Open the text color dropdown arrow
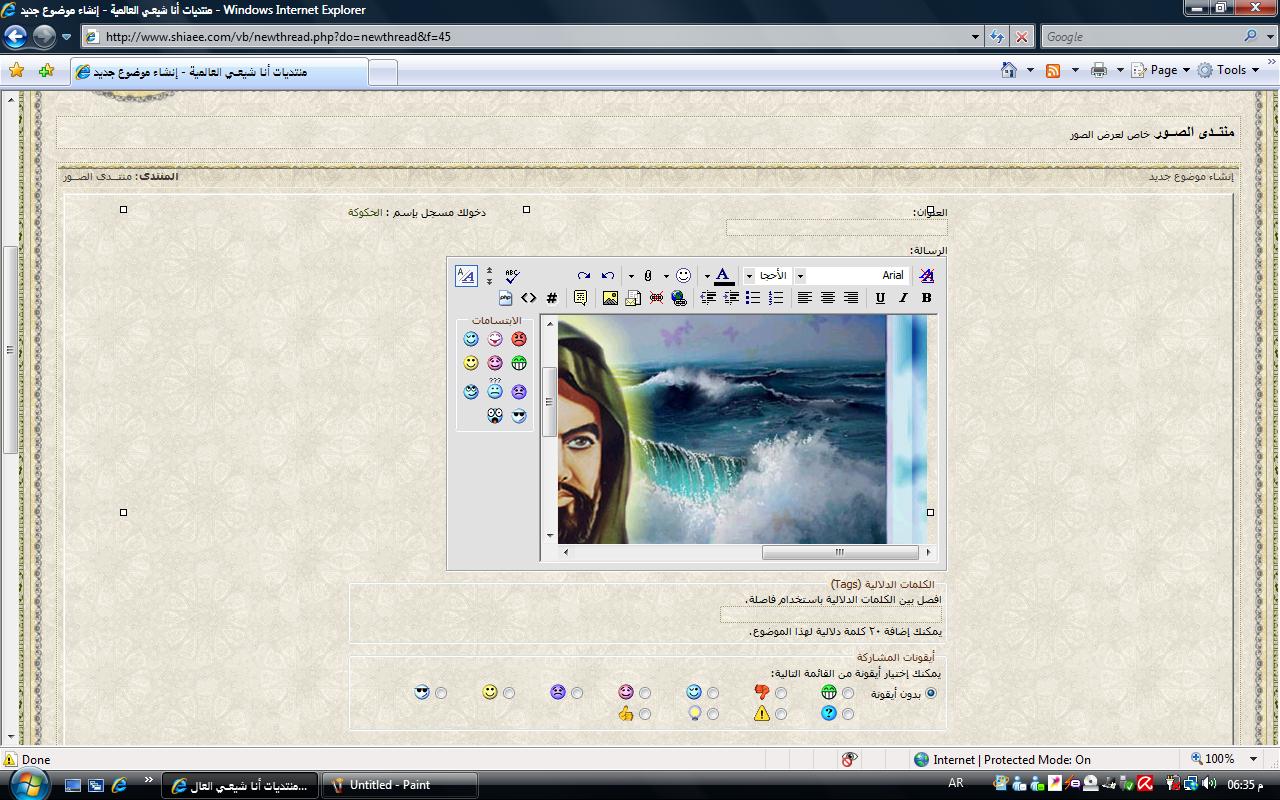 point(707,276)
